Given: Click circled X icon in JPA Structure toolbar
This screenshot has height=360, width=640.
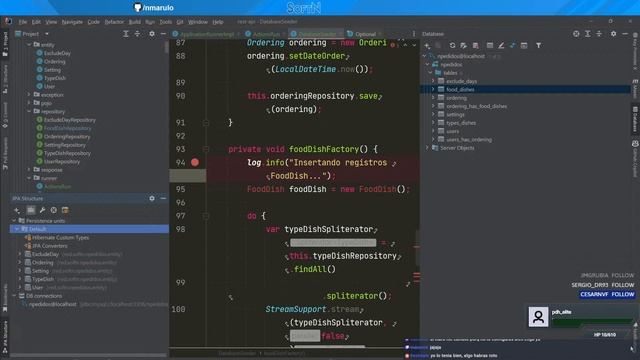Looking at the screenshot, I should pos(53,210).
